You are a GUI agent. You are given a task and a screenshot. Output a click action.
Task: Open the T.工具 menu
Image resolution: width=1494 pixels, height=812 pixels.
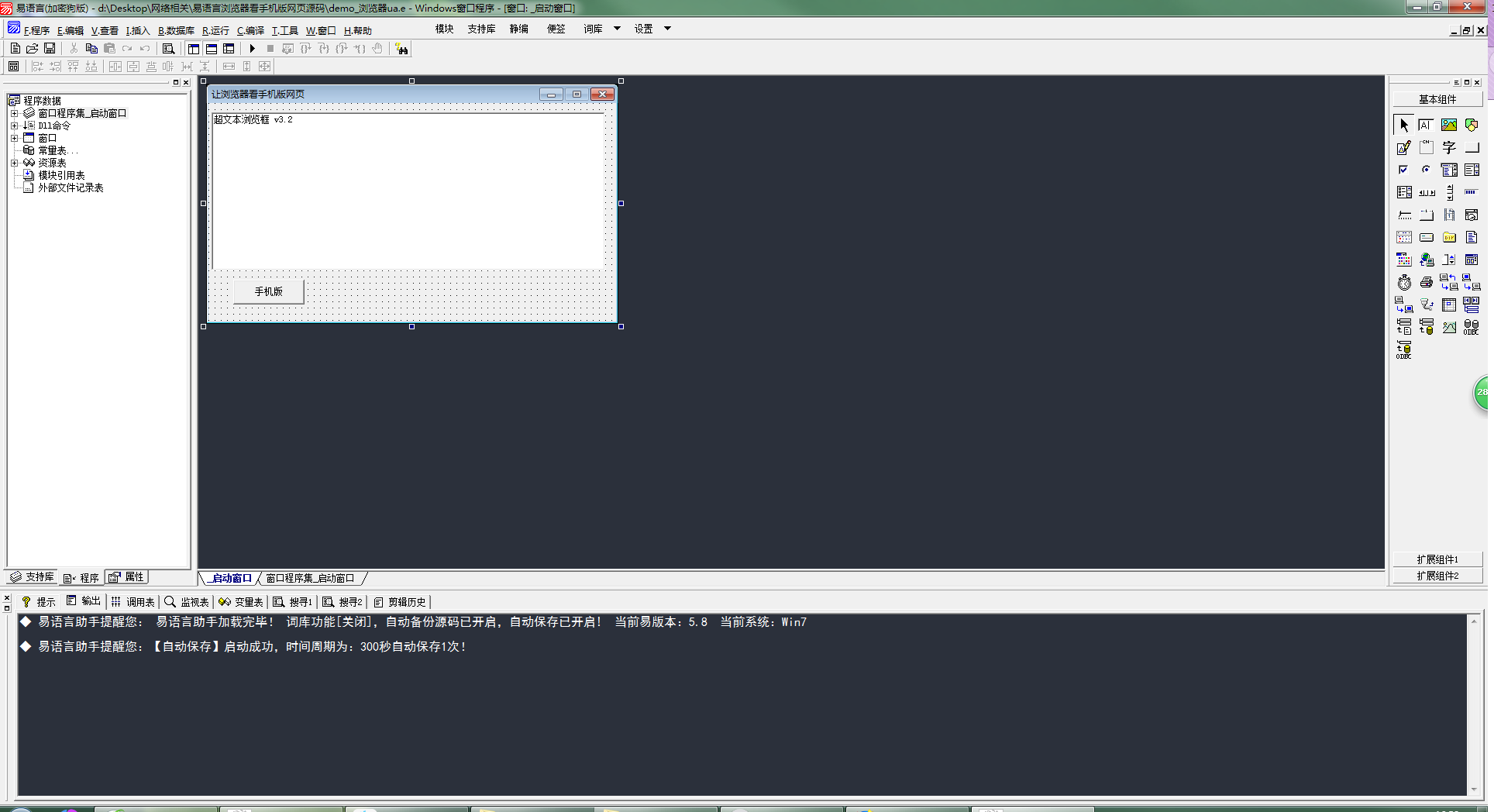tap(284, 30)
